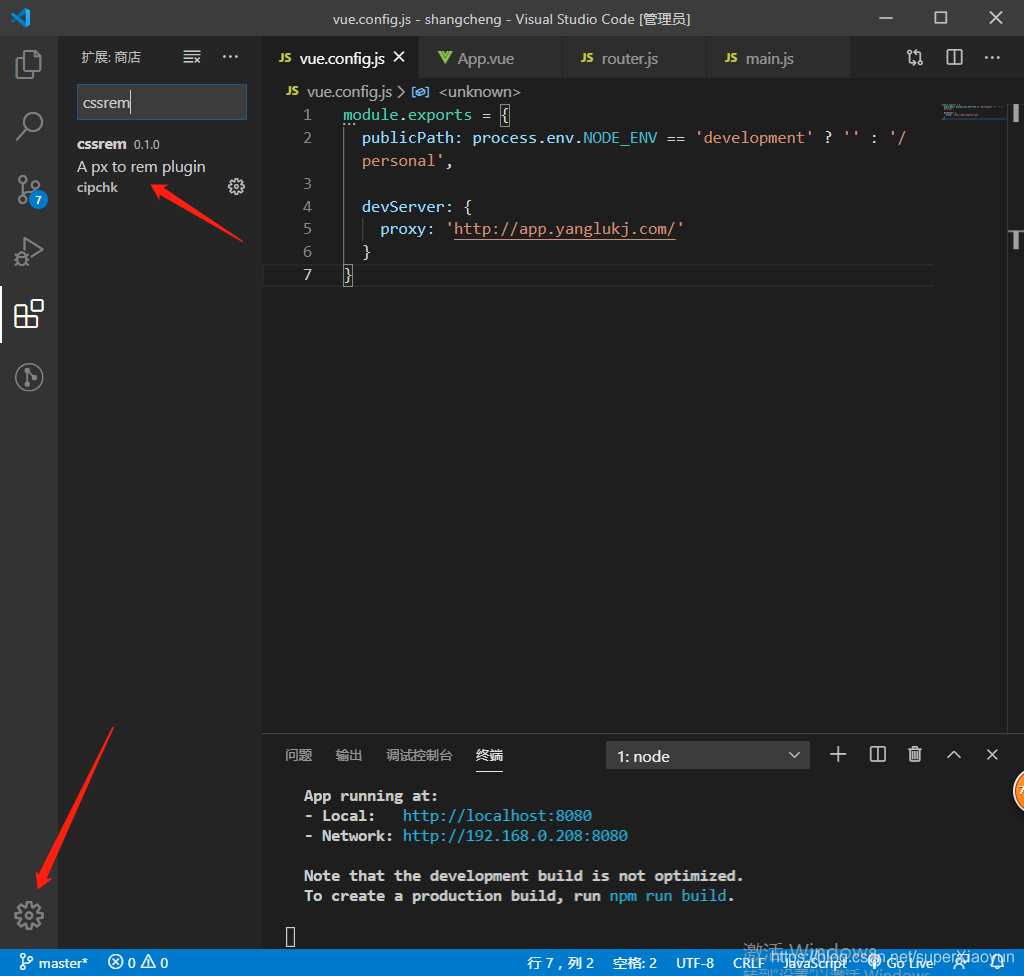The width and height of the screenshot is (1024, 976).
Task: Toggle the split terminal layout
Action: 877,754
